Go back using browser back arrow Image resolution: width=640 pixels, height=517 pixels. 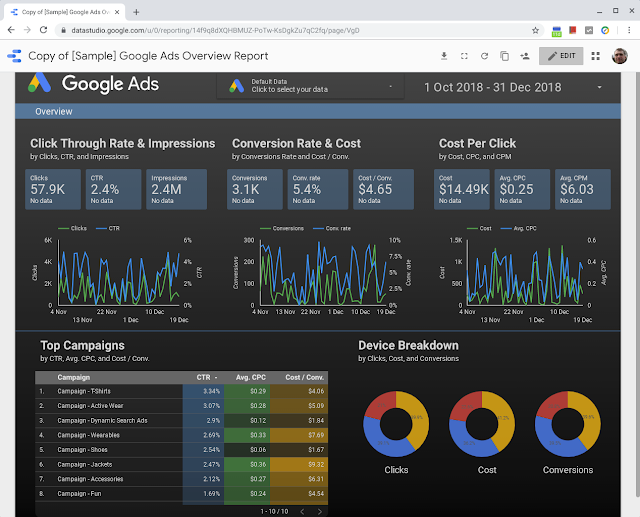[11, 30]
